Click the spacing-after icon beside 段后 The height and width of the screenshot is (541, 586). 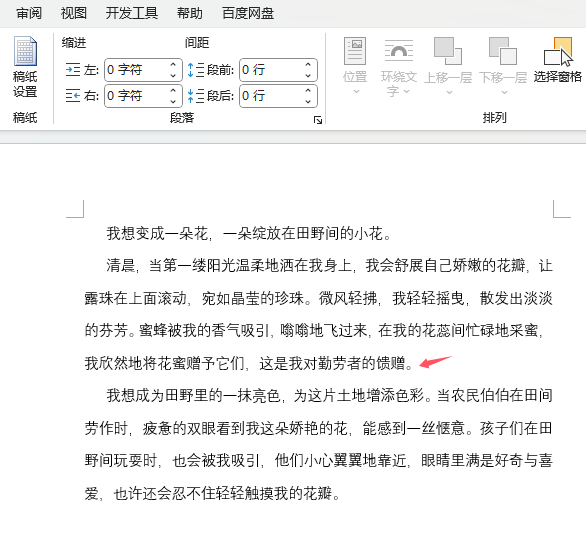(195, 96)
